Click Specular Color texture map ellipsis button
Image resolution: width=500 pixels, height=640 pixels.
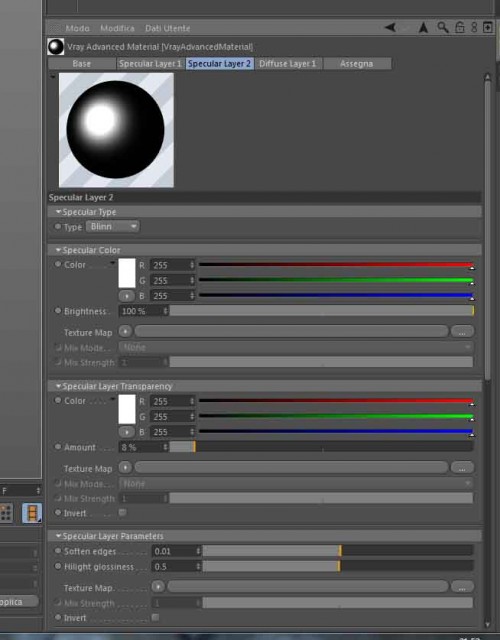[x=462, y=331]
